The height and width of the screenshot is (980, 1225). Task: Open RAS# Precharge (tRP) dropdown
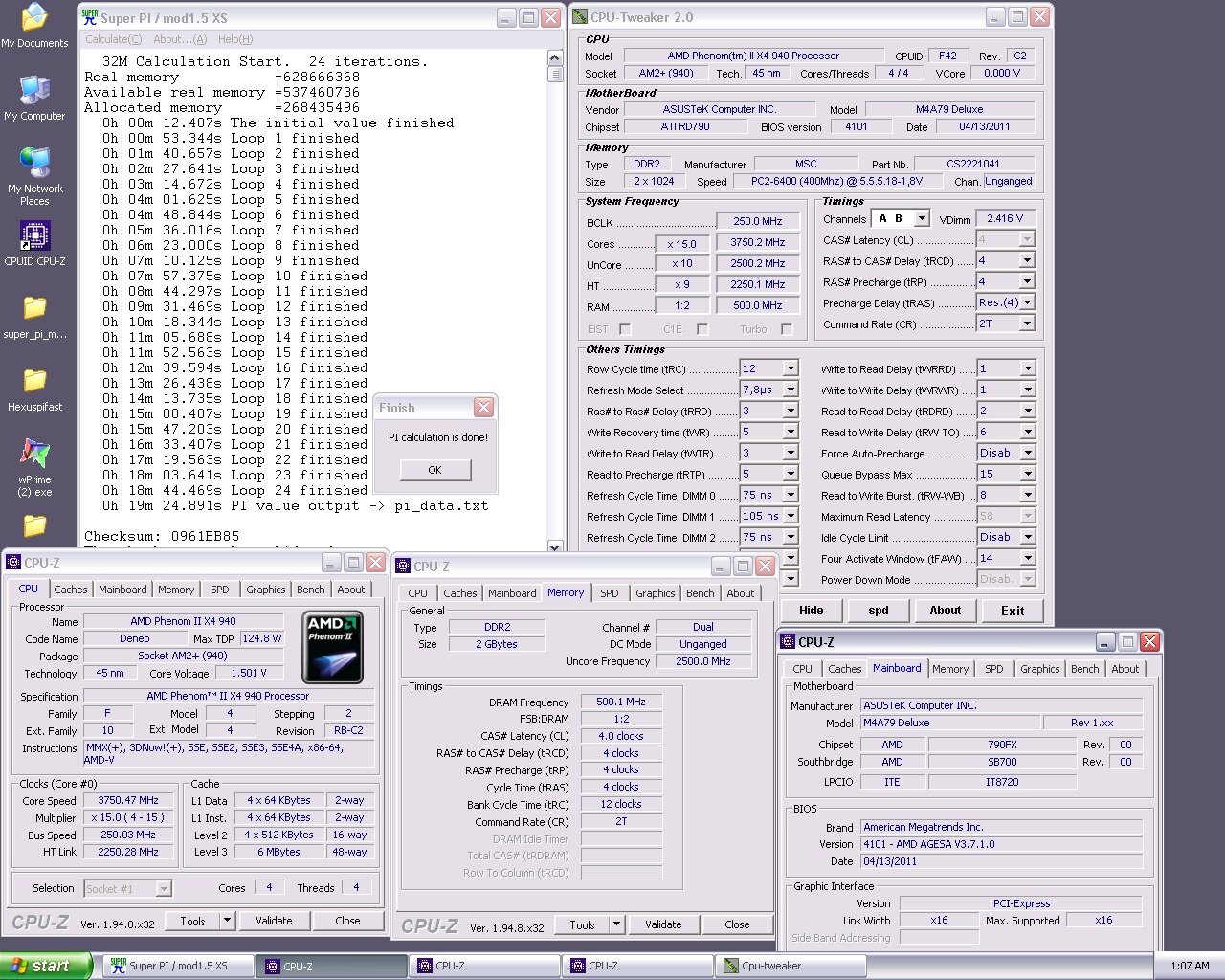[x=1027, y=281]
